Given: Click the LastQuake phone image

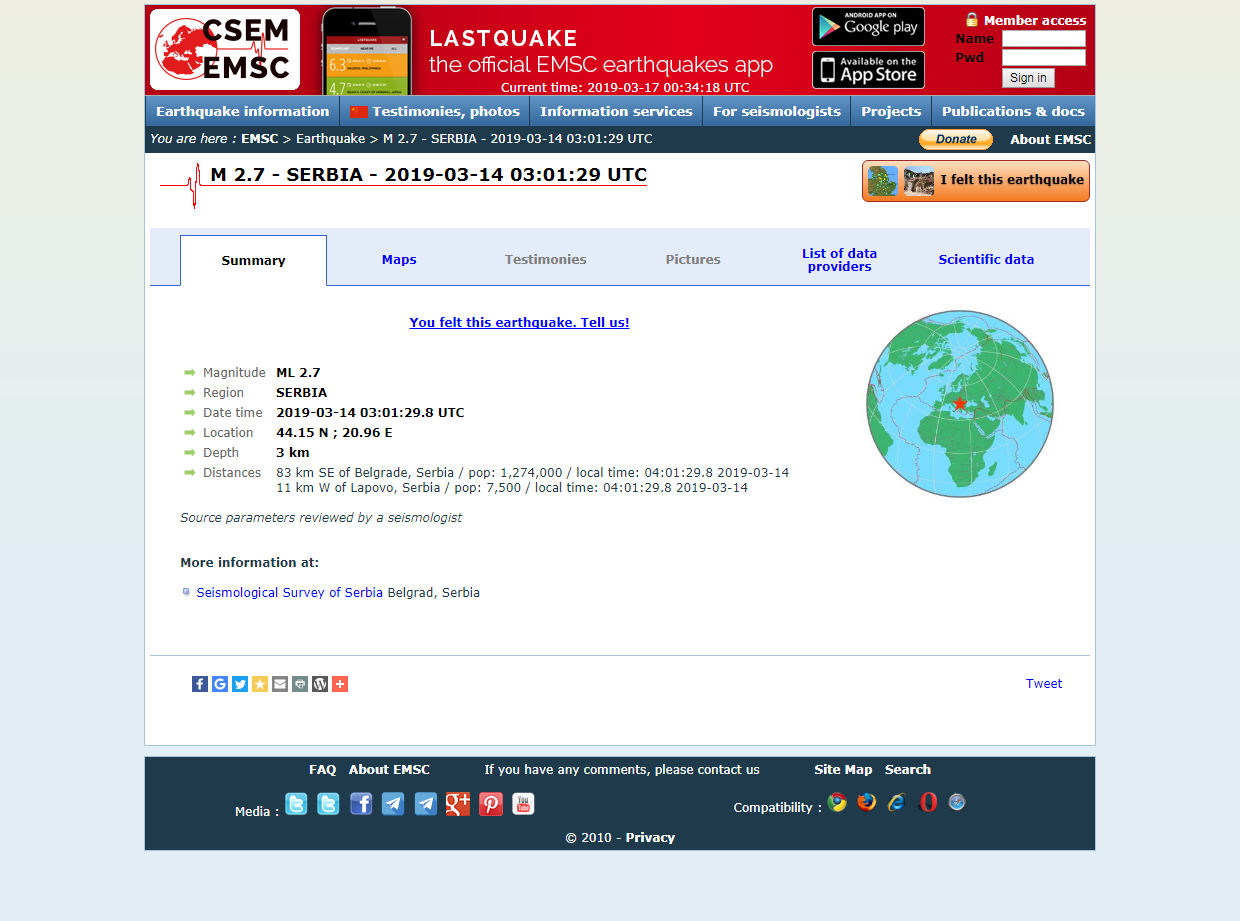Looking at the screenshot, I should [366, 52].
